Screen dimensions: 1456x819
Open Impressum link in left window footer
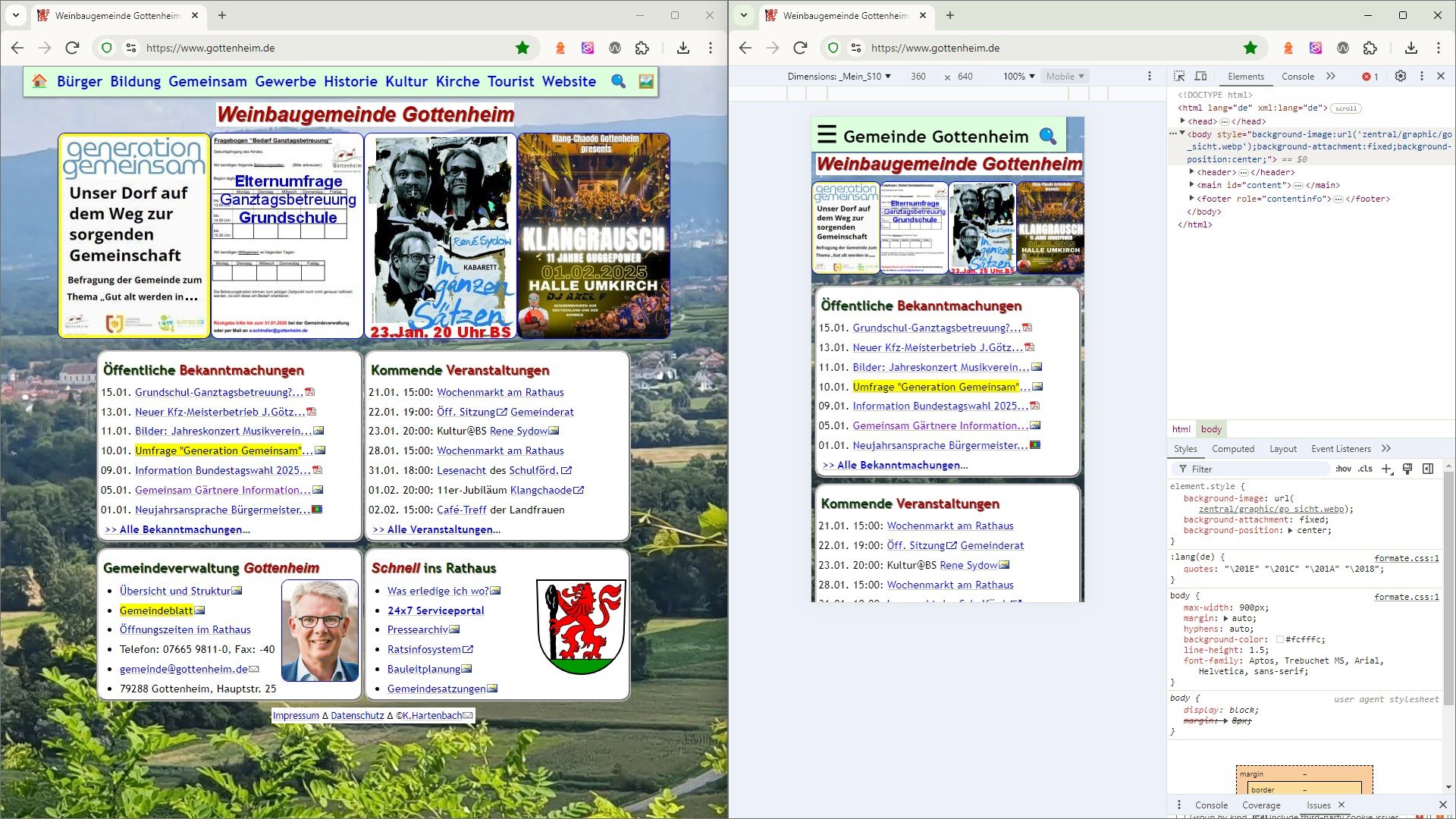click(x=296, y=715)
